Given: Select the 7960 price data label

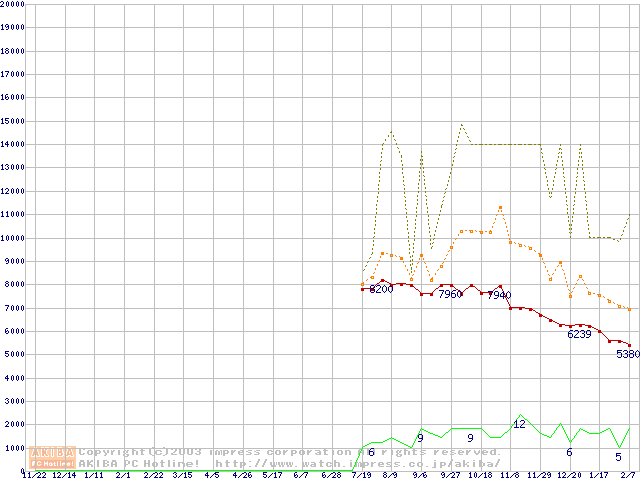Looking at the screenshot, I should point(449,295).
